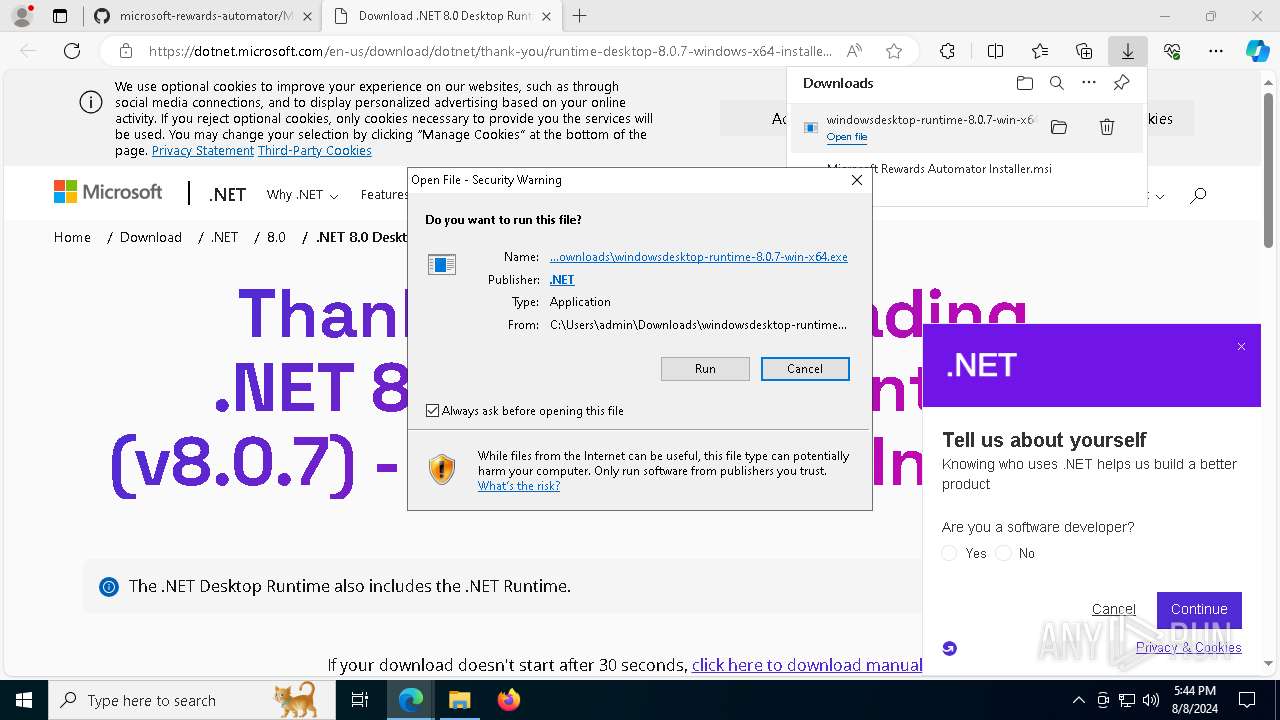Screen dimensions: 1280x720
Task: Open Task View in taskbar
Action: [x=360, y=701]
